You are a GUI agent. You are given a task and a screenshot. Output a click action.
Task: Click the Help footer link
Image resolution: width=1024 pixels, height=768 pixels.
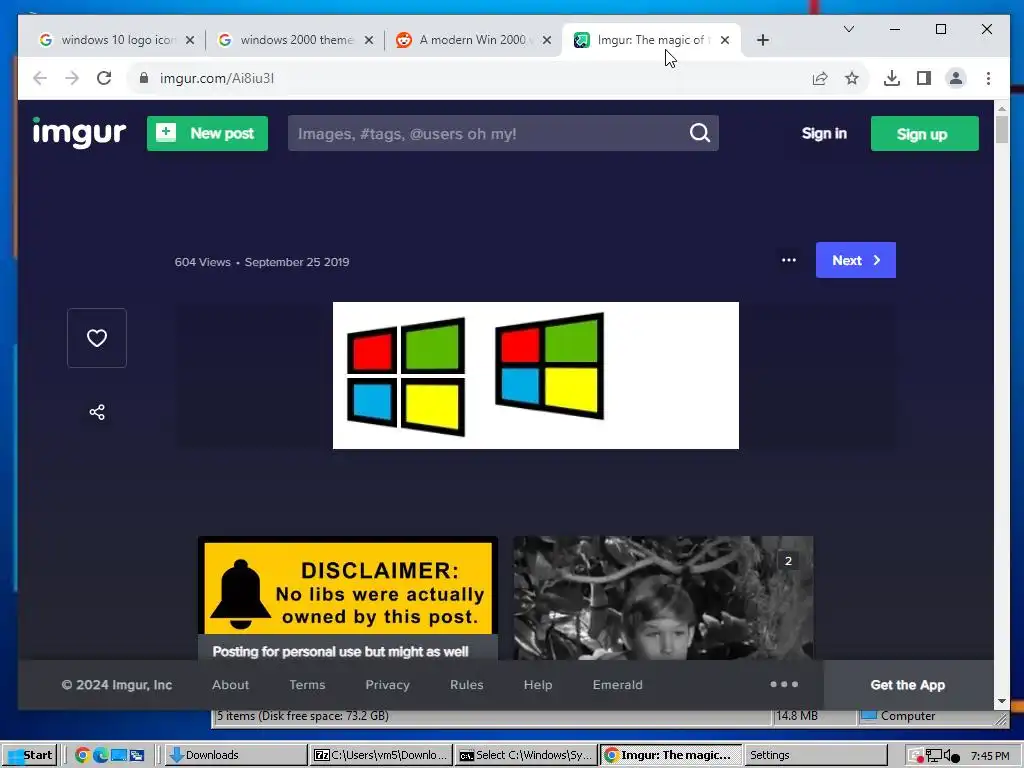[x=538, y=684]
